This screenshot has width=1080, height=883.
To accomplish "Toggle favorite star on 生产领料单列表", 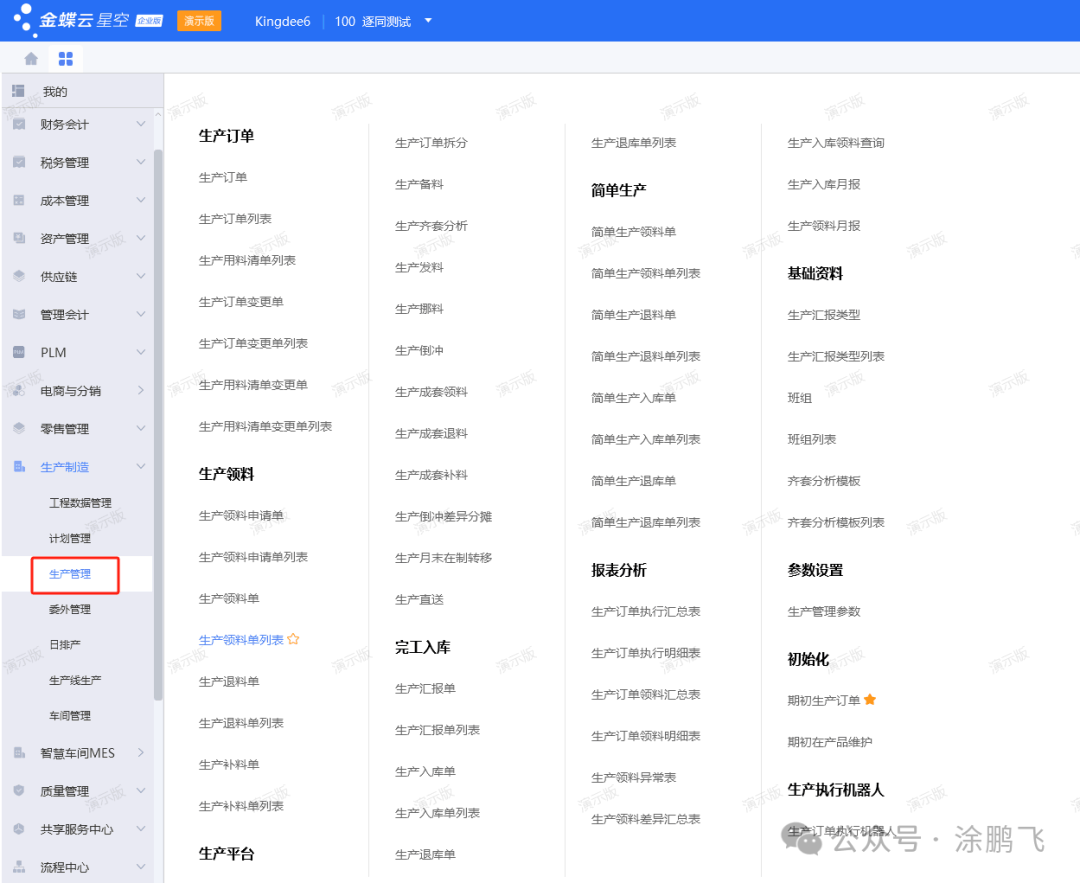I will click(x=294, y=639).
